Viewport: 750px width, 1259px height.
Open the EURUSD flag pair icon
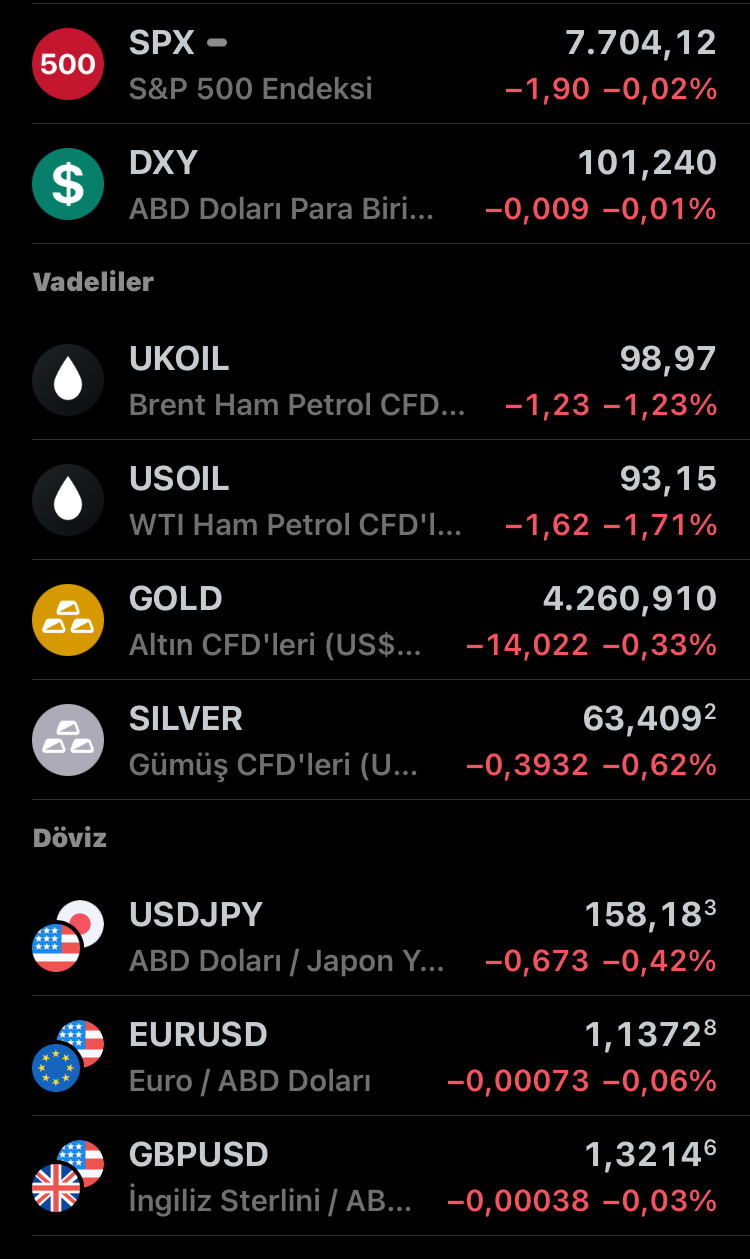[68, 1056]
